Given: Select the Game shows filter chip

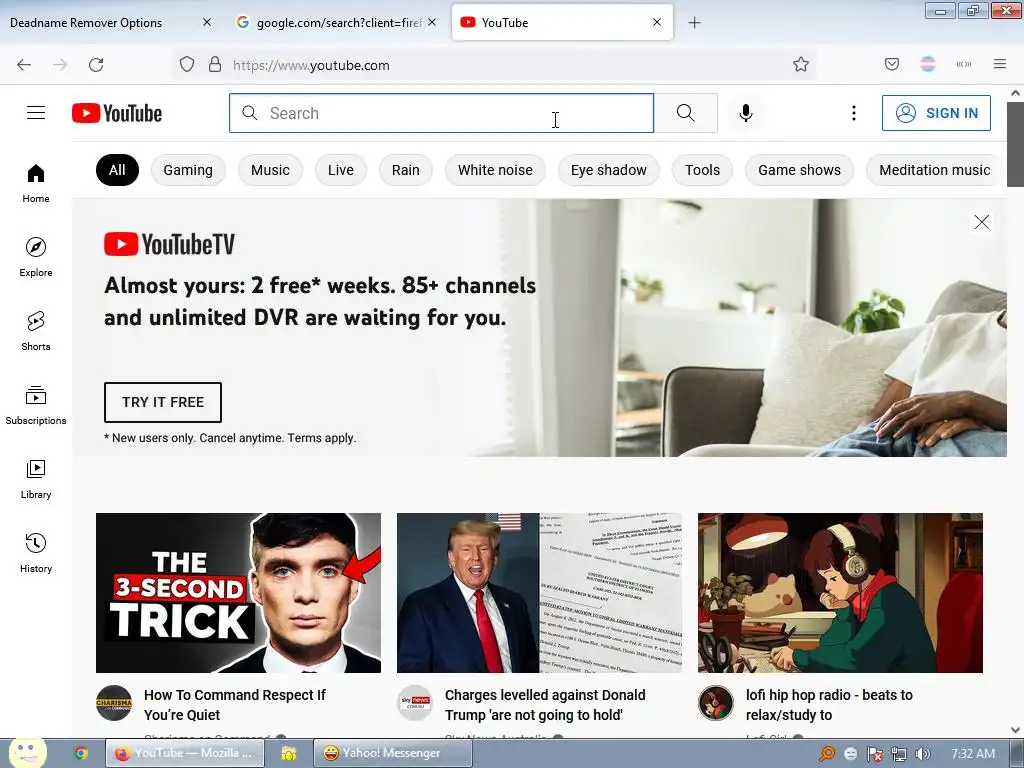Looking at the screenshot, I should (799, 170).
